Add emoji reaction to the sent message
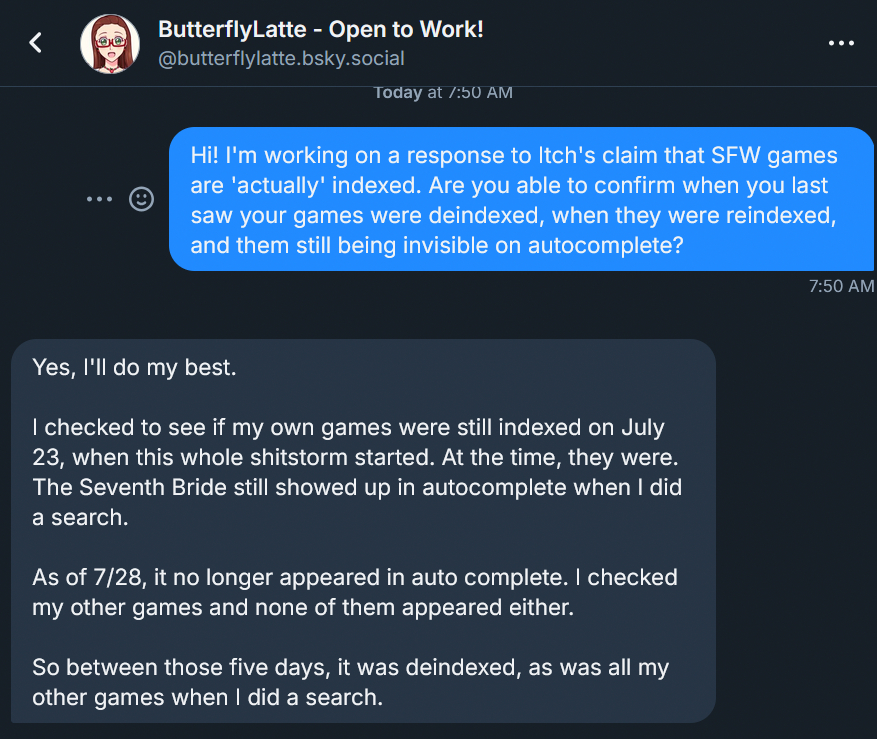Screen dimensions: 877x739 pos(143,199)
